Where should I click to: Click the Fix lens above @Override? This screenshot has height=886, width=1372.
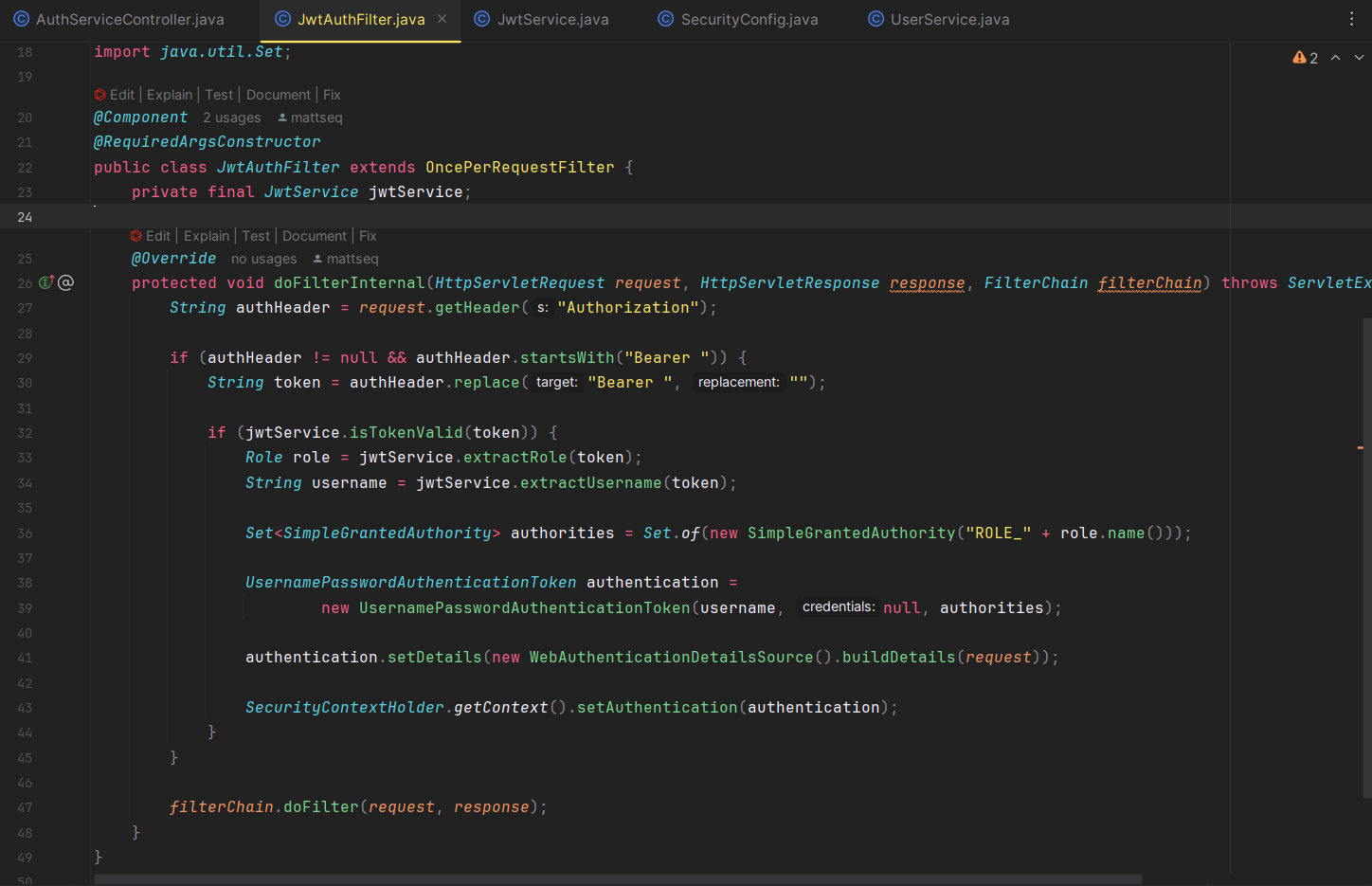[368, 236]
